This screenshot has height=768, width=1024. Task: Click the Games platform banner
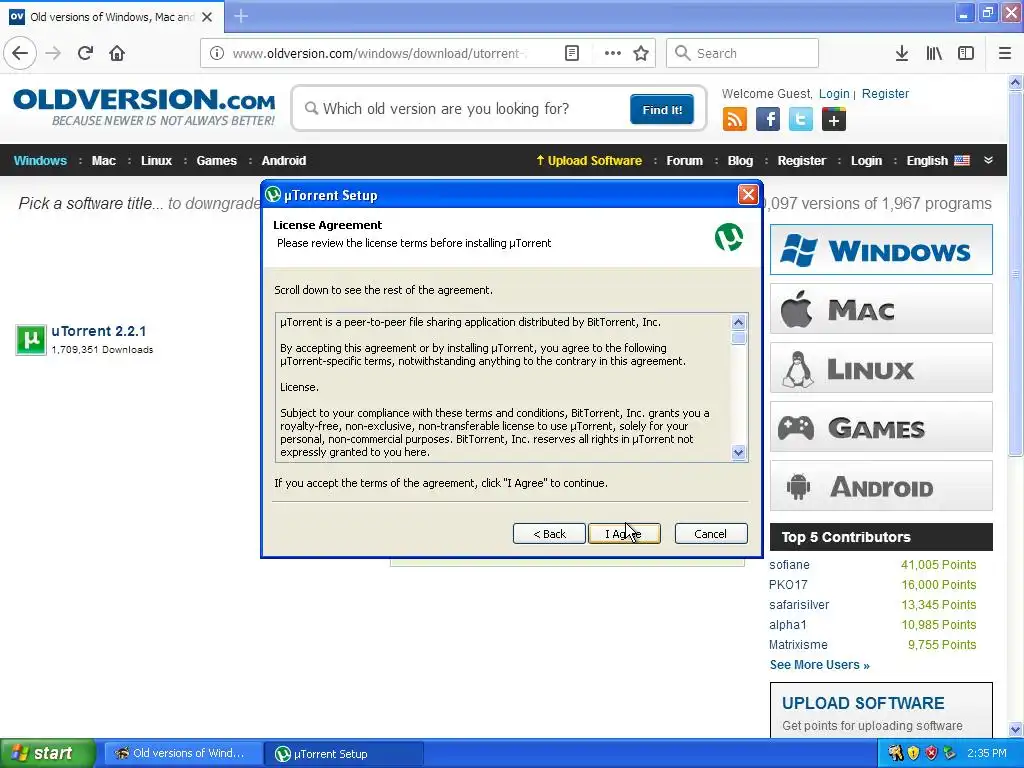881,427
